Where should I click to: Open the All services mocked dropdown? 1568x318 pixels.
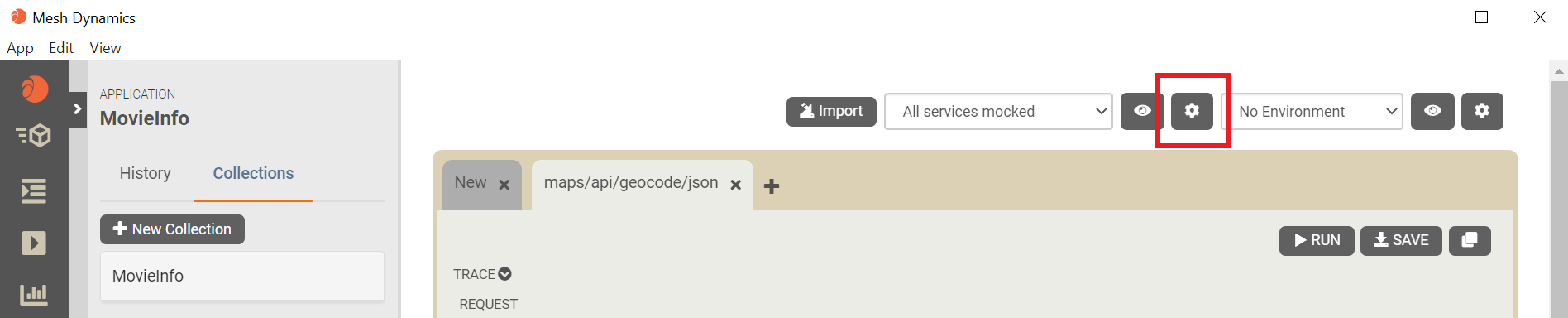pos(998,111)
